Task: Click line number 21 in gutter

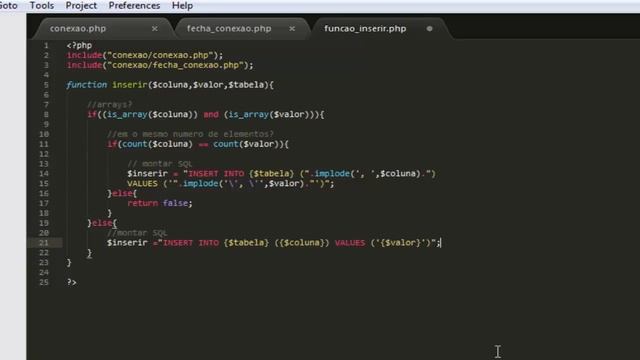Action: point(44,243)
